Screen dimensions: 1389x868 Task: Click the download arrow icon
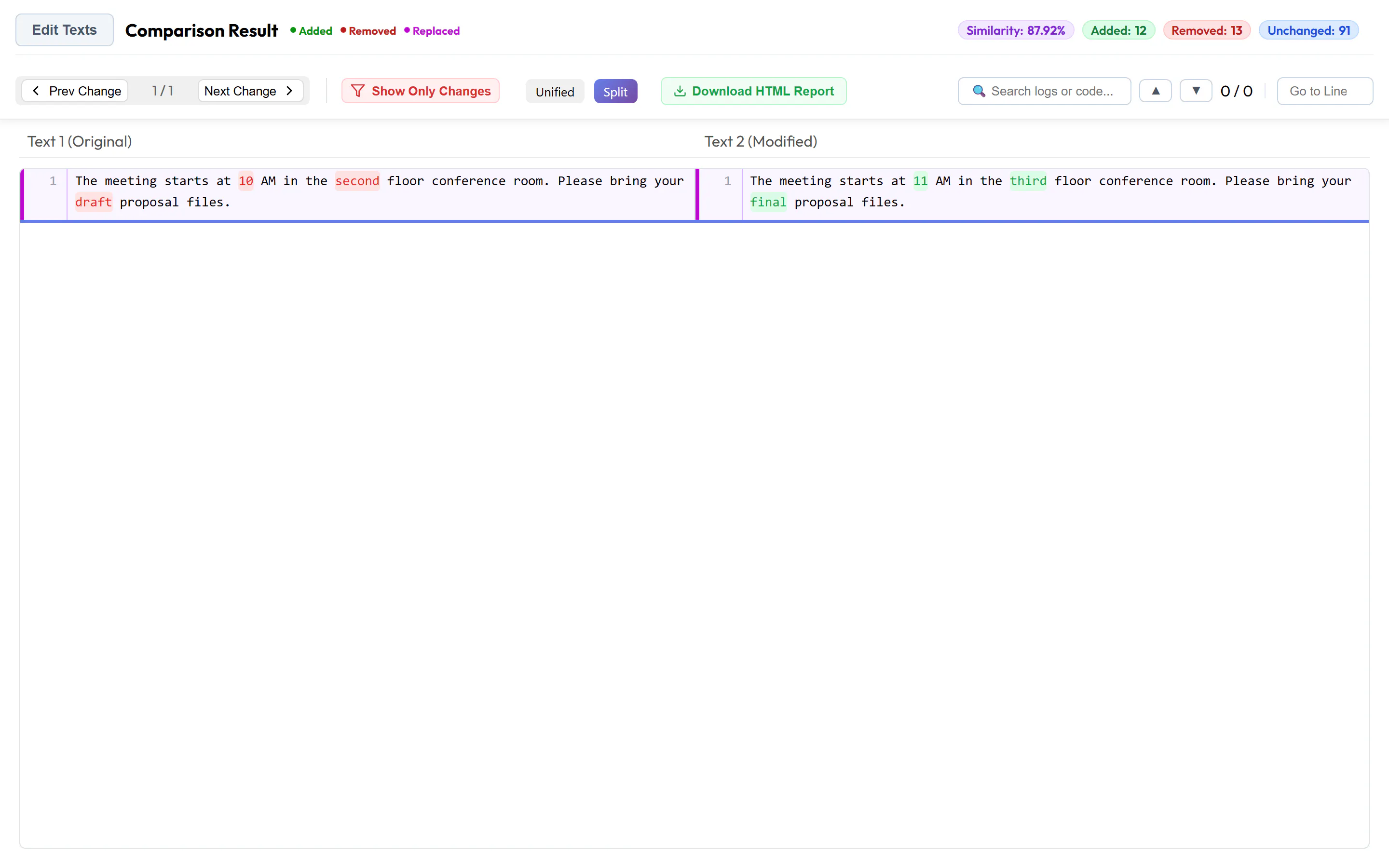click(680, 91)
